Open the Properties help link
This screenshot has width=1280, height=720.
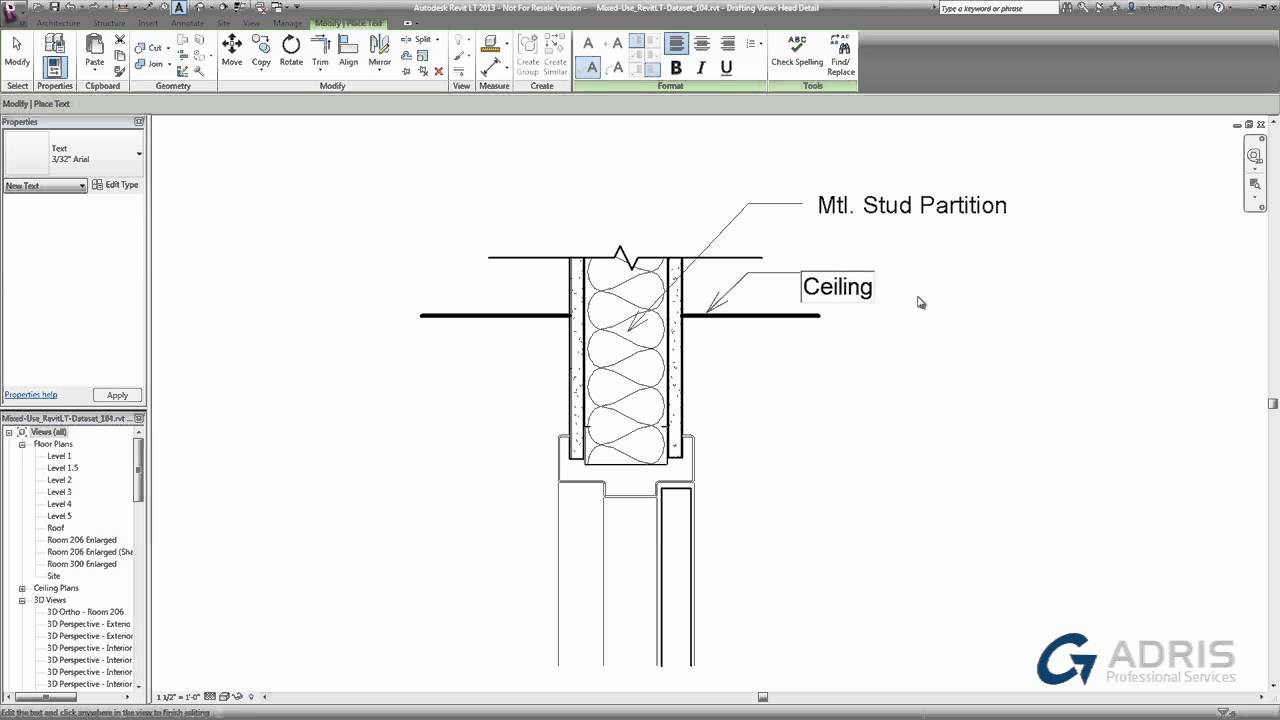tap(31, 395)
